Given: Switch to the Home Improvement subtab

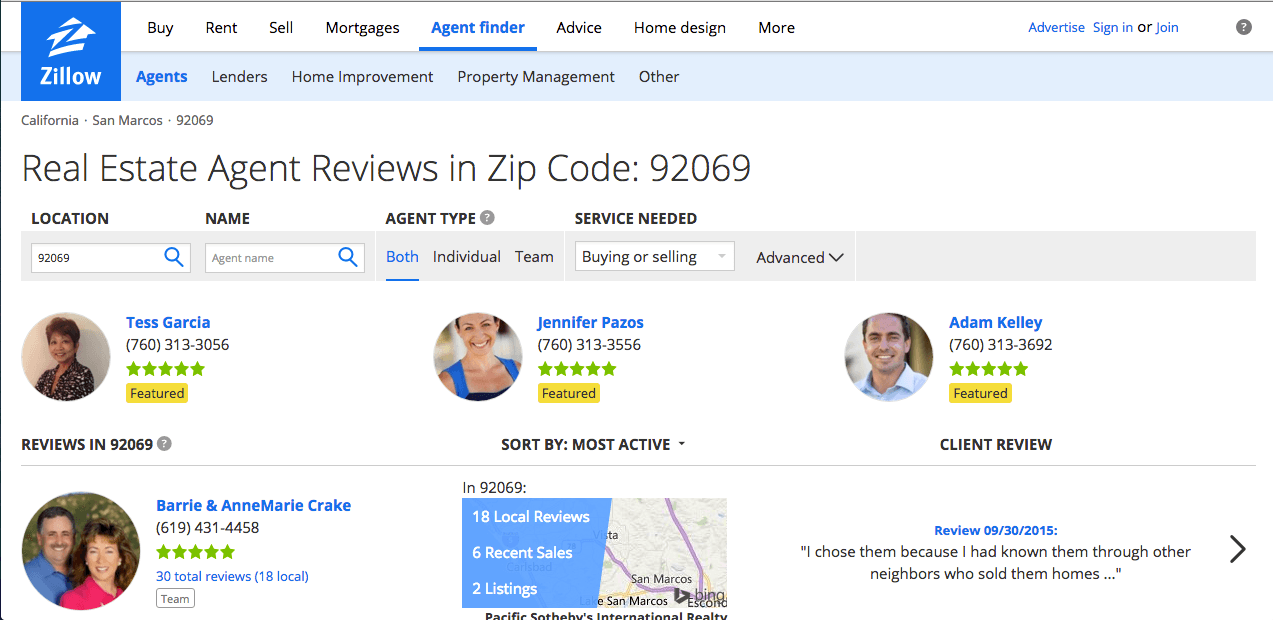Looking at the screenshot, I should [x=363, y=76].
